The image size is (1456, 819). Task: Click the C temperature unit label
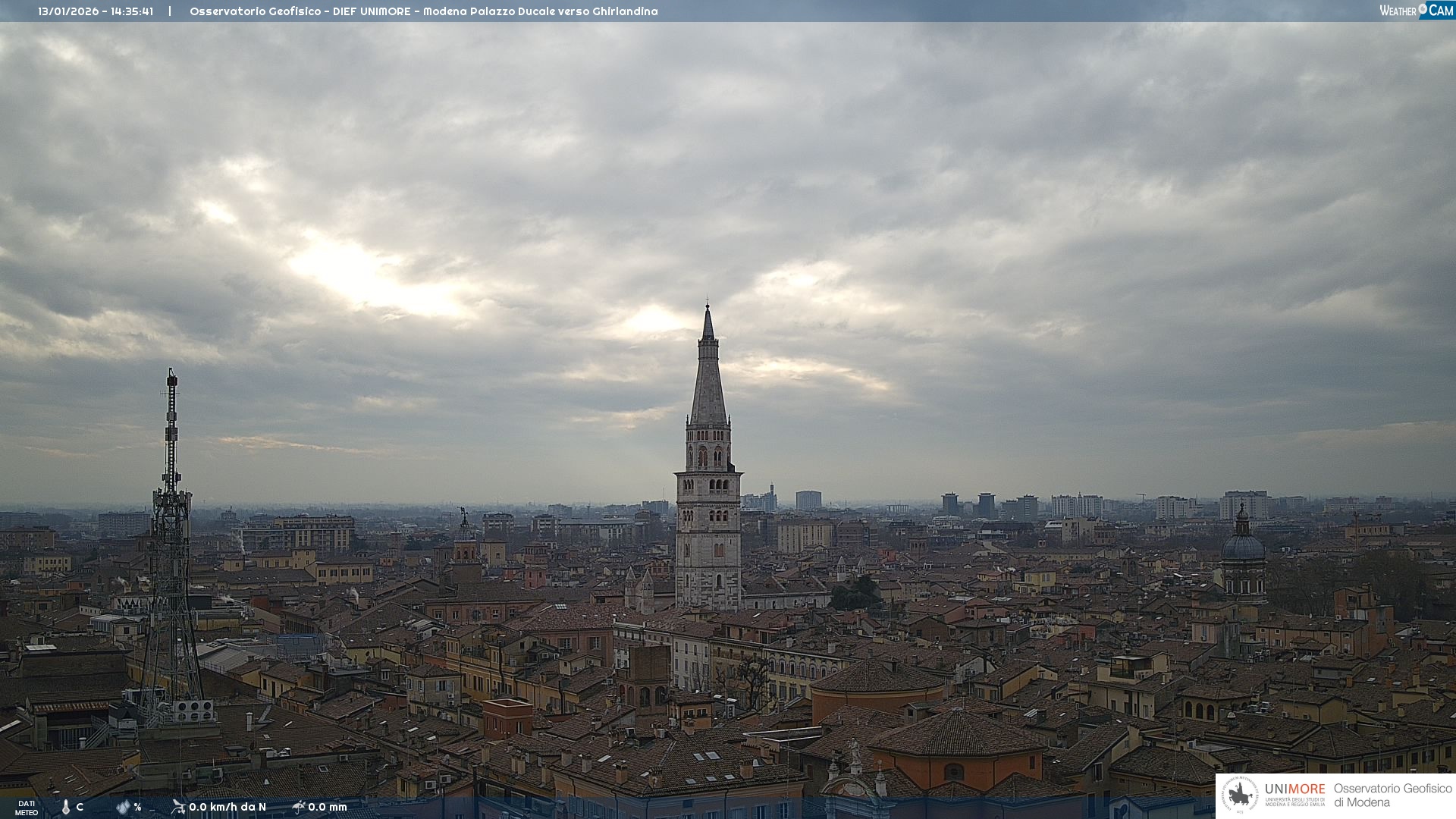(80, 807)
